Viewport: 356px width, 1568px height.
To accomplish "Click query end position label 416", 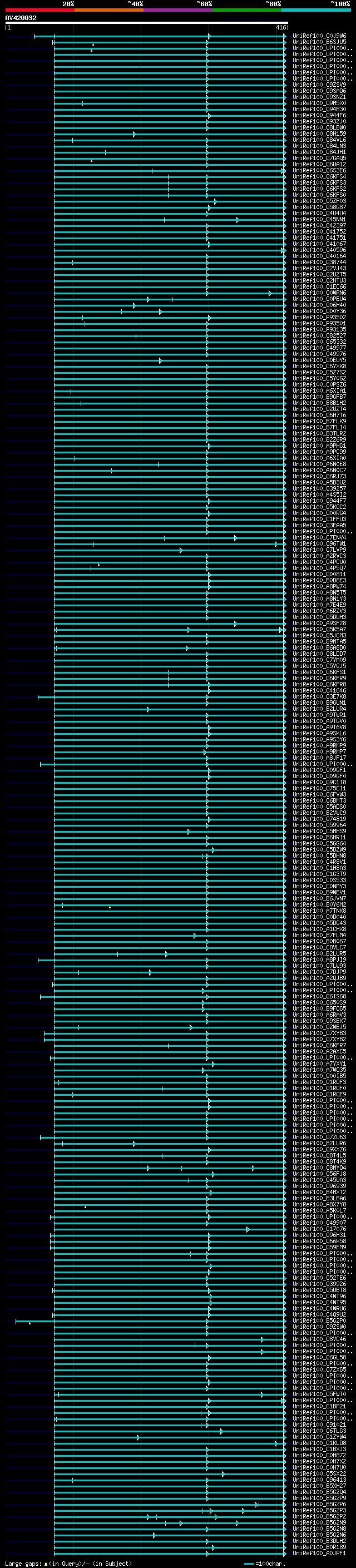I will 280,27.
